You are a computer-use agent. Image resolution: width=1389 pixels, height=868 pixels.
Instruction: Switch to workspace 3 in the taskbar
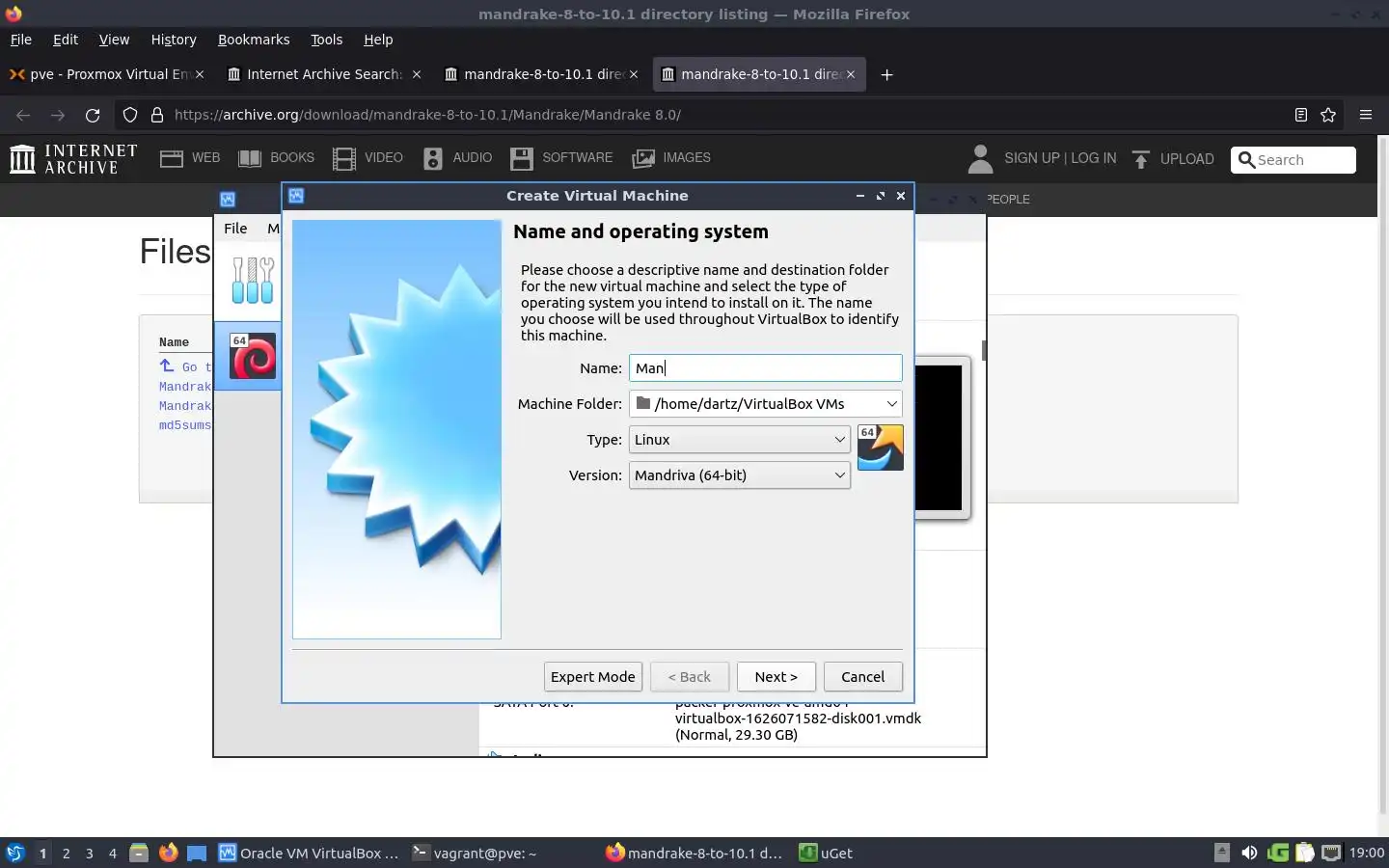(x=90, y=853)
